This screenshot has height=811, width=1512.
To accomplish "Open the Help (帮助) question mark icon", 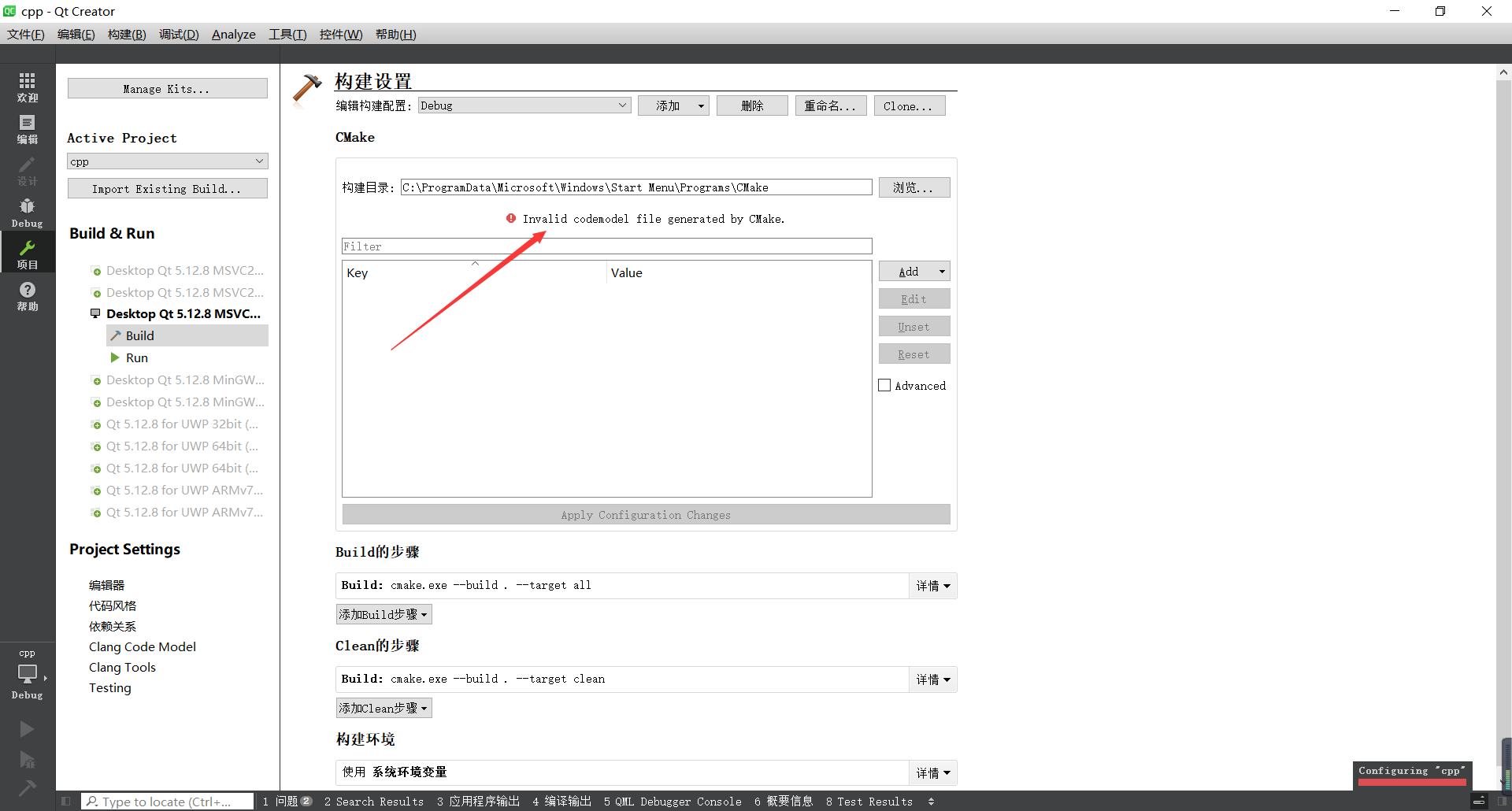I will (27, 296).
